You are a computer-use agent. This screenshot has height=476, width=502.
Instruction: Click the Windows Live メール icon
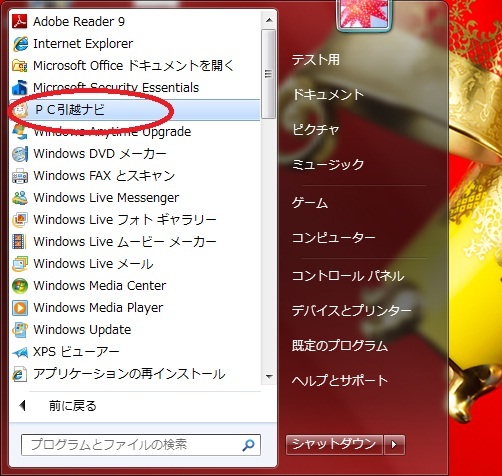(x=20, y=264)
